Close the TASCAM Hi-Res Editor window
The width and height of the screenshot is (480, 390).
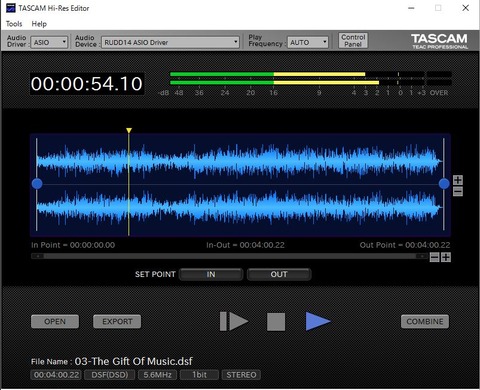pyautogui.click(x=466, y=8)
